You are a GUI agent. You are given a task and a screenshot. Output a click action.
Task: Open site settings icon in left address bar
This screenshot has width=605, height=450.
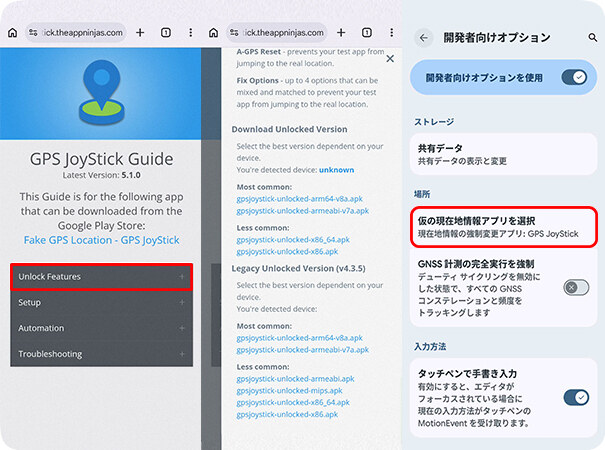click(x=33, y=33)
